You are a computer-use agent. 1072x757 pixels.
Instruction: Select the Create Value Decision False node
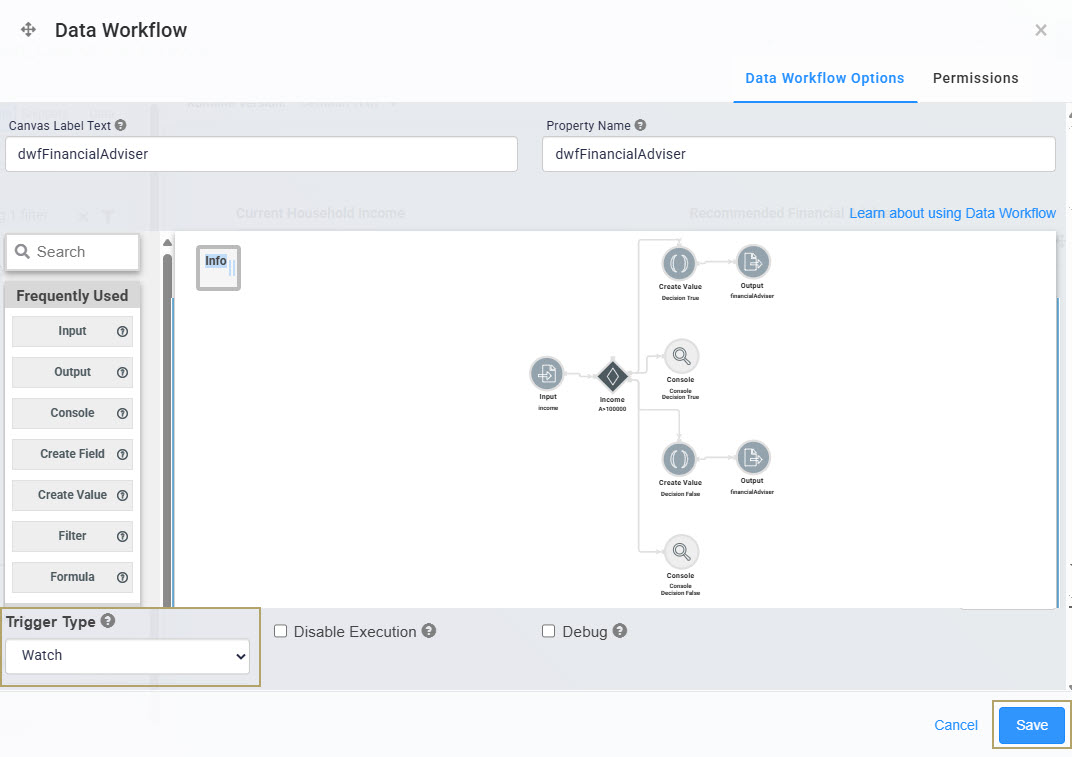679,458
